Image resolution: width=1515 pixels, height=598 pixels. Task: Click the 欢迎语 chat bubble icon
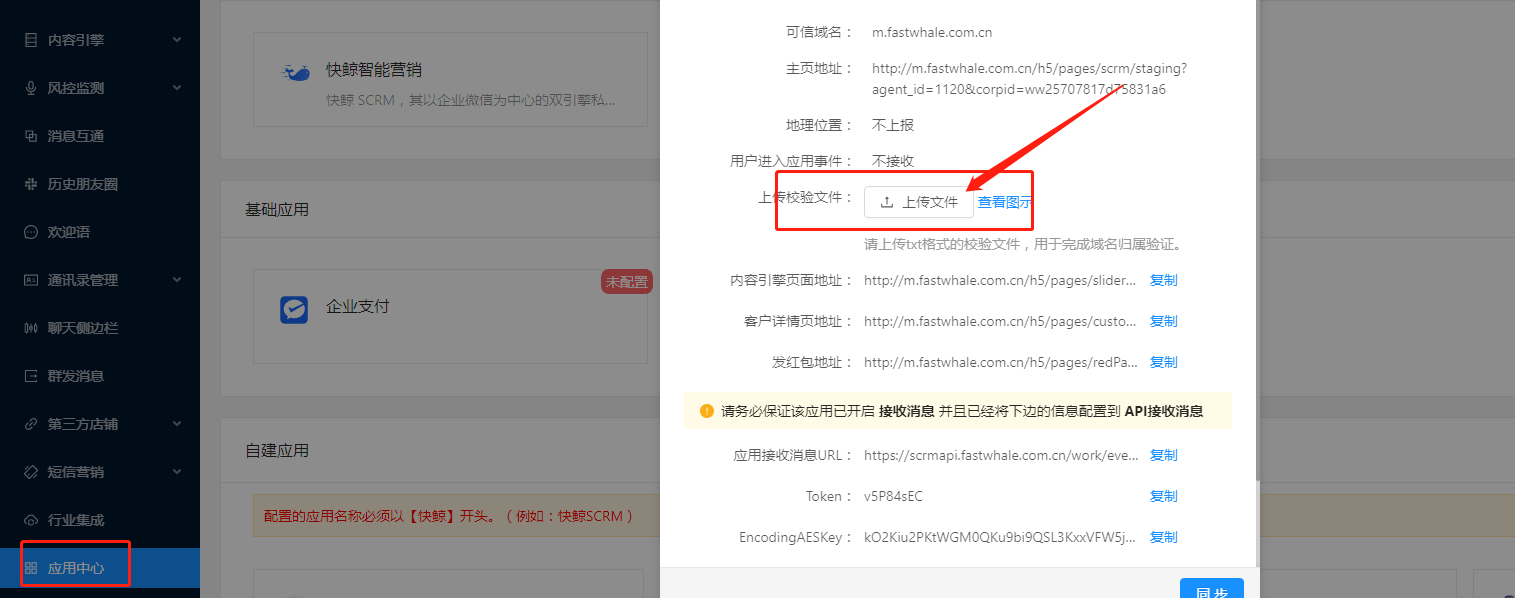point(30,232)
